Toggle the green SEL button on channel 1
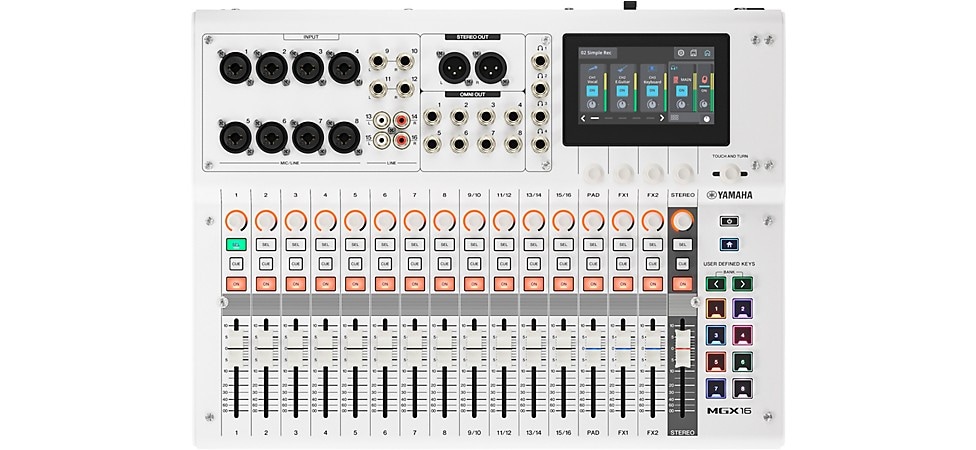976x450 pixels. coord(237,245)
